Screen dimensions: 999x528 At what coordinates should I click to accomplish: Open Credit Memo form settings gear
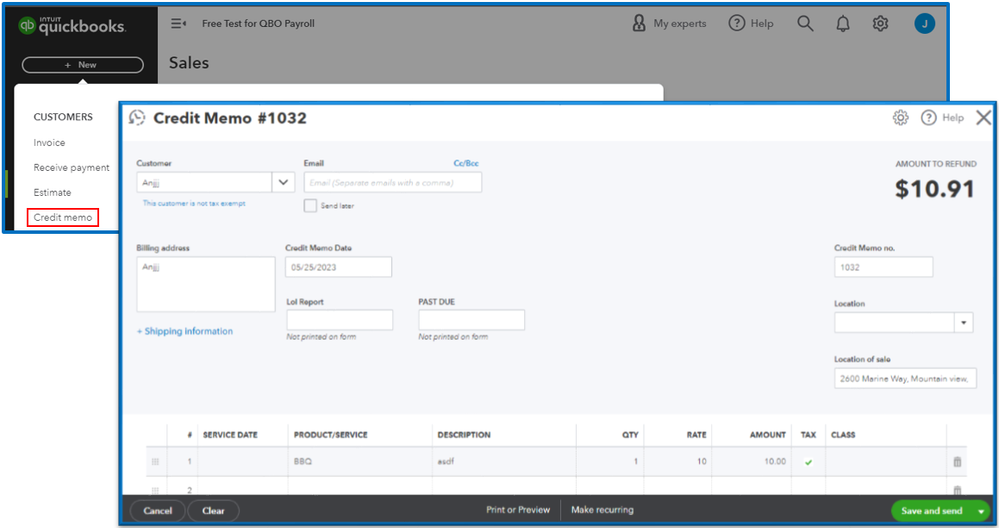point(900,118)
